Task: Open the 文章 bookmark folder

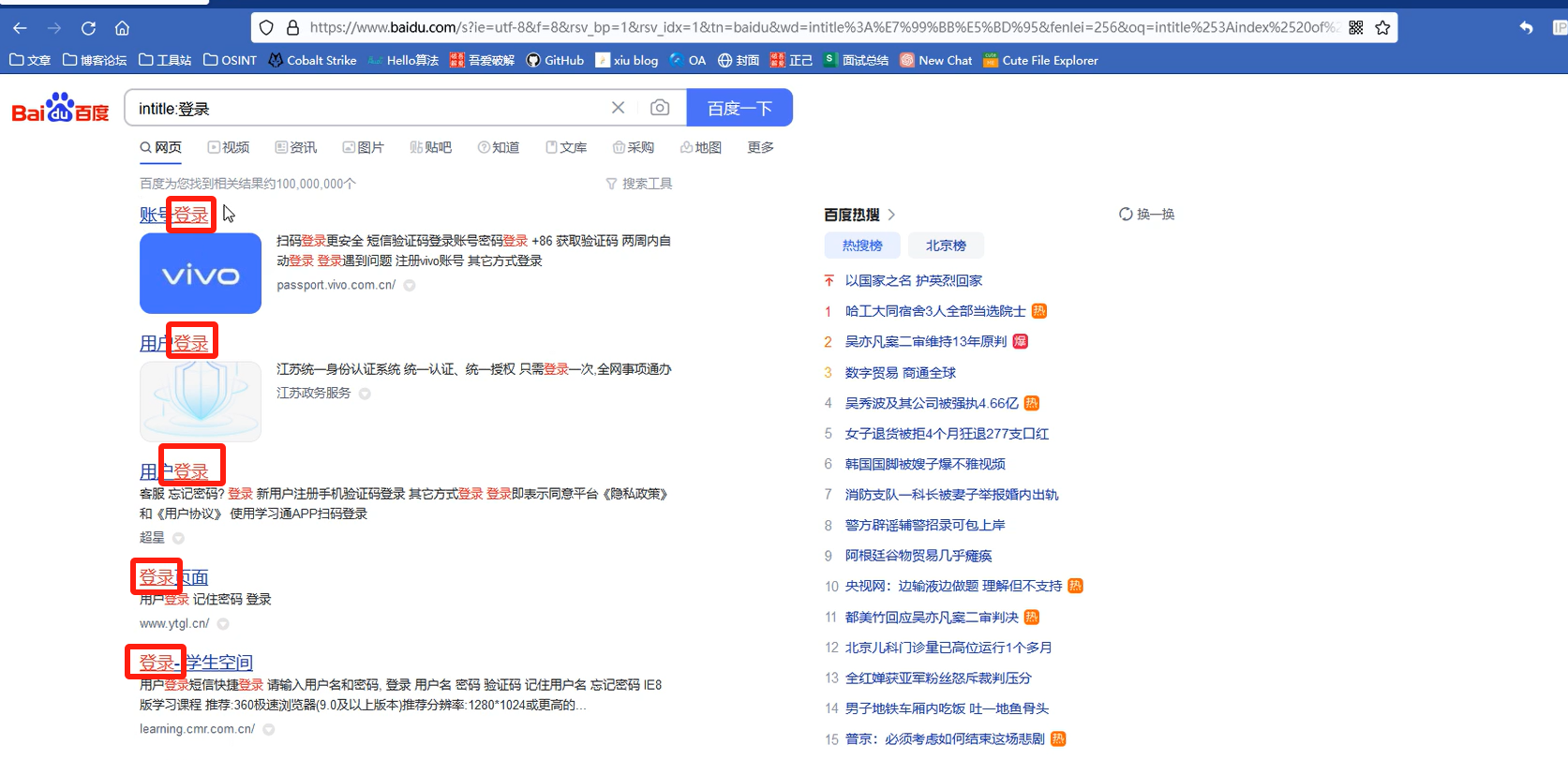Action: 30,60
